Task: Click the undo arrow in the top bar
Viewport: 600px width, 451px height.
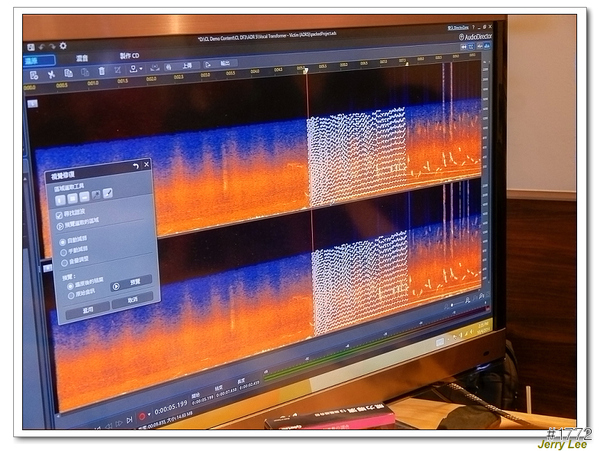Action: click(x=42, y=47)
